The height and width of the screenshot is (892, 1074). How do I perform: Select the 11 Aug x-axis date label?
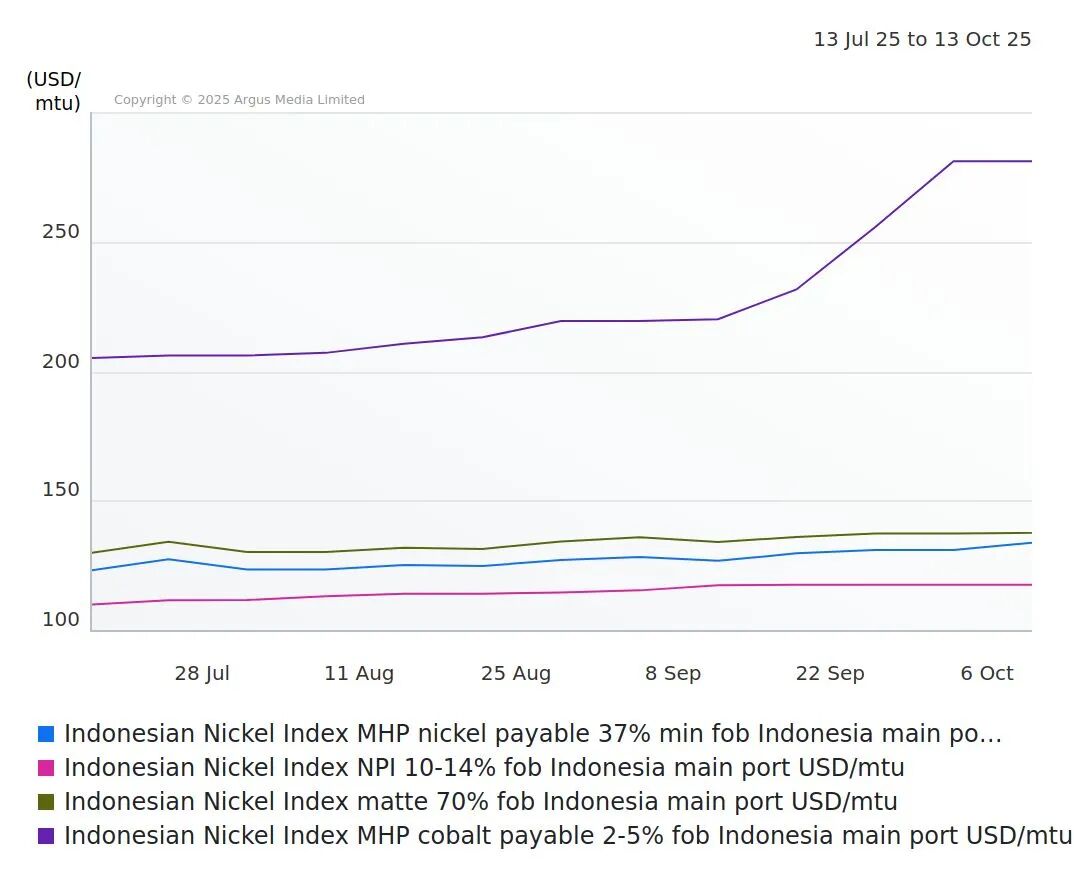359,673
